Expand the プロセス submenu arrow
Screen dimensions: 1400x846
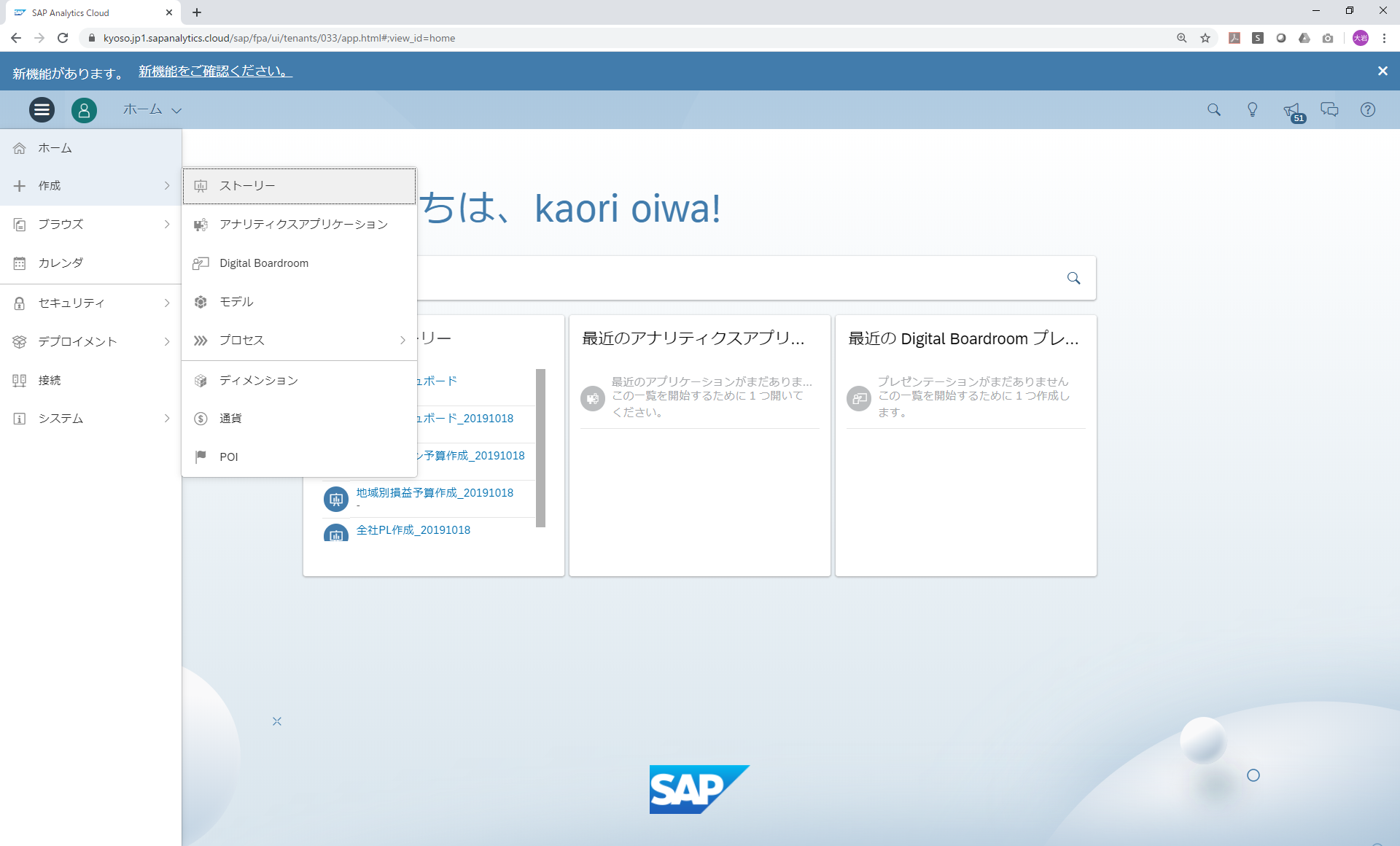point(402,341)
